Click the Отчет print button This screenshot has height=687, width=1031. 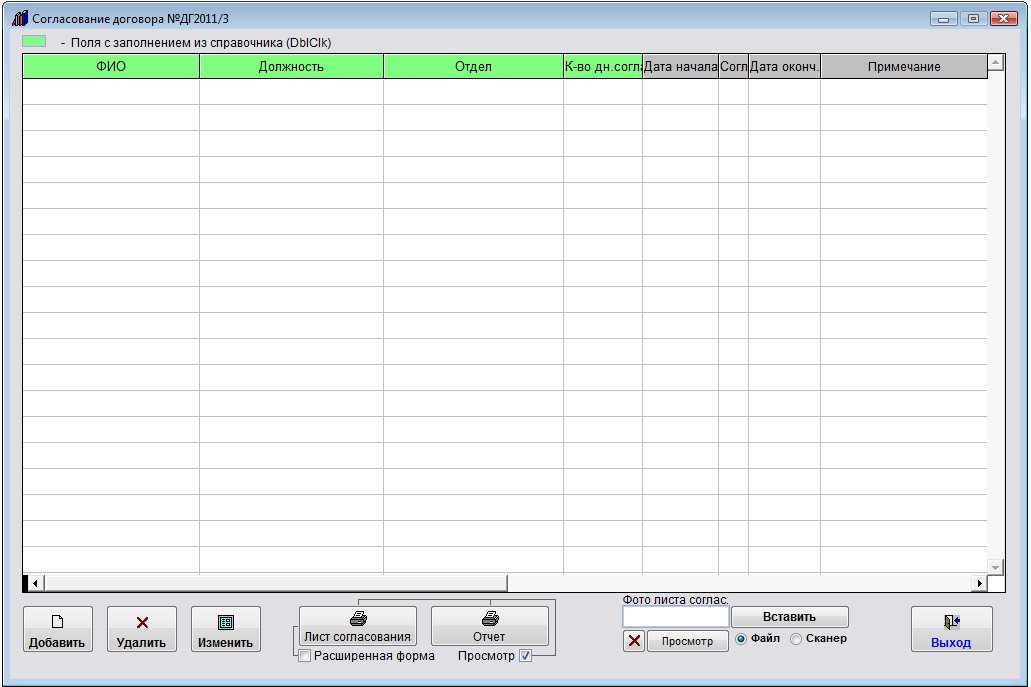coord(490,626)
